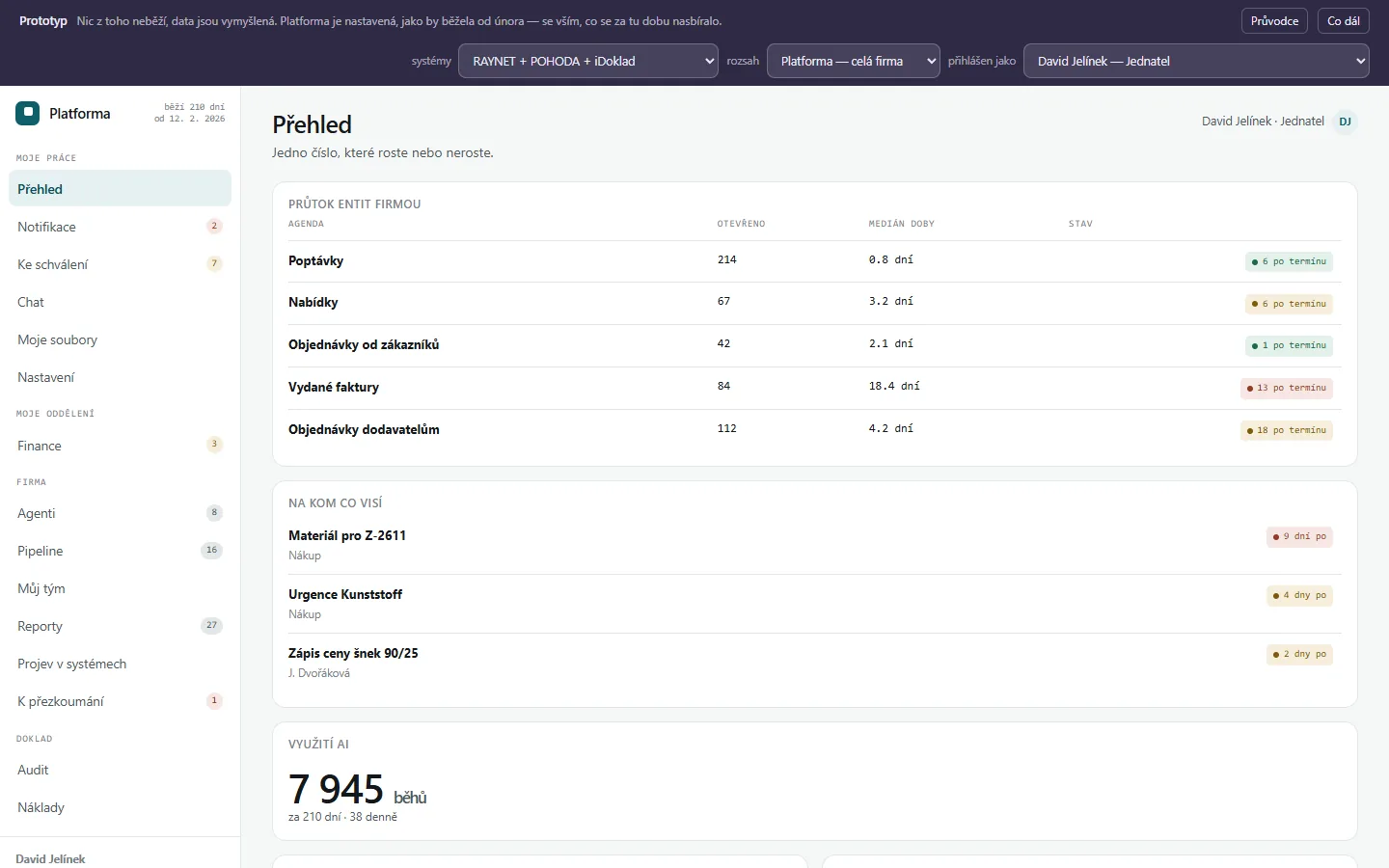The image size is (1389, 868).
Task: Open Notifikace in the sidebar
Action: pos(120,227)
